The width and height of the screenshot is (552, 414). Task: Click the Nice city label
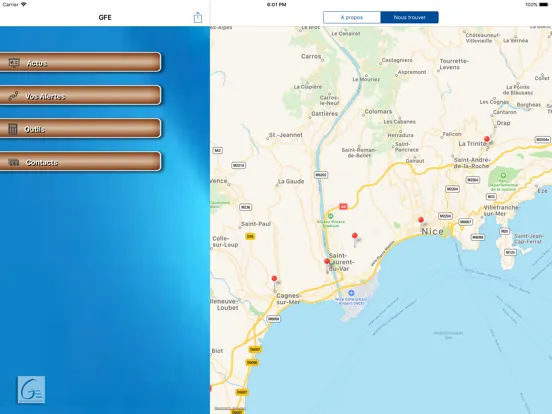(x=432, y=232)
